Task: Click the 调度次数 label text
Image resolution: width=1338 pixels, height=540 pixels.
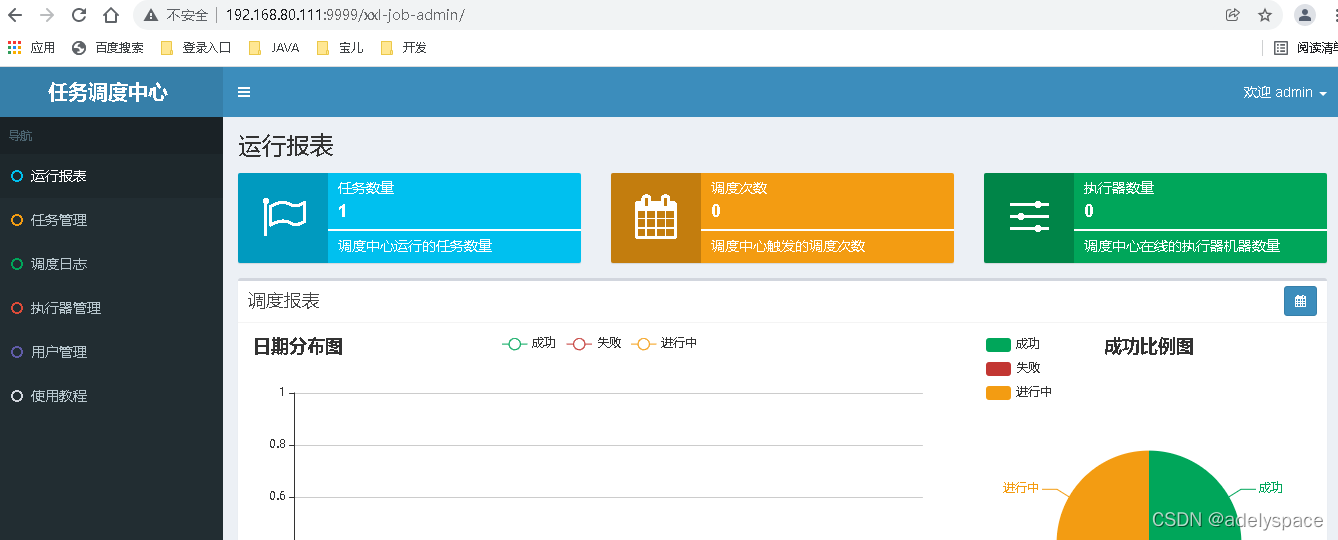Action: 739,188
